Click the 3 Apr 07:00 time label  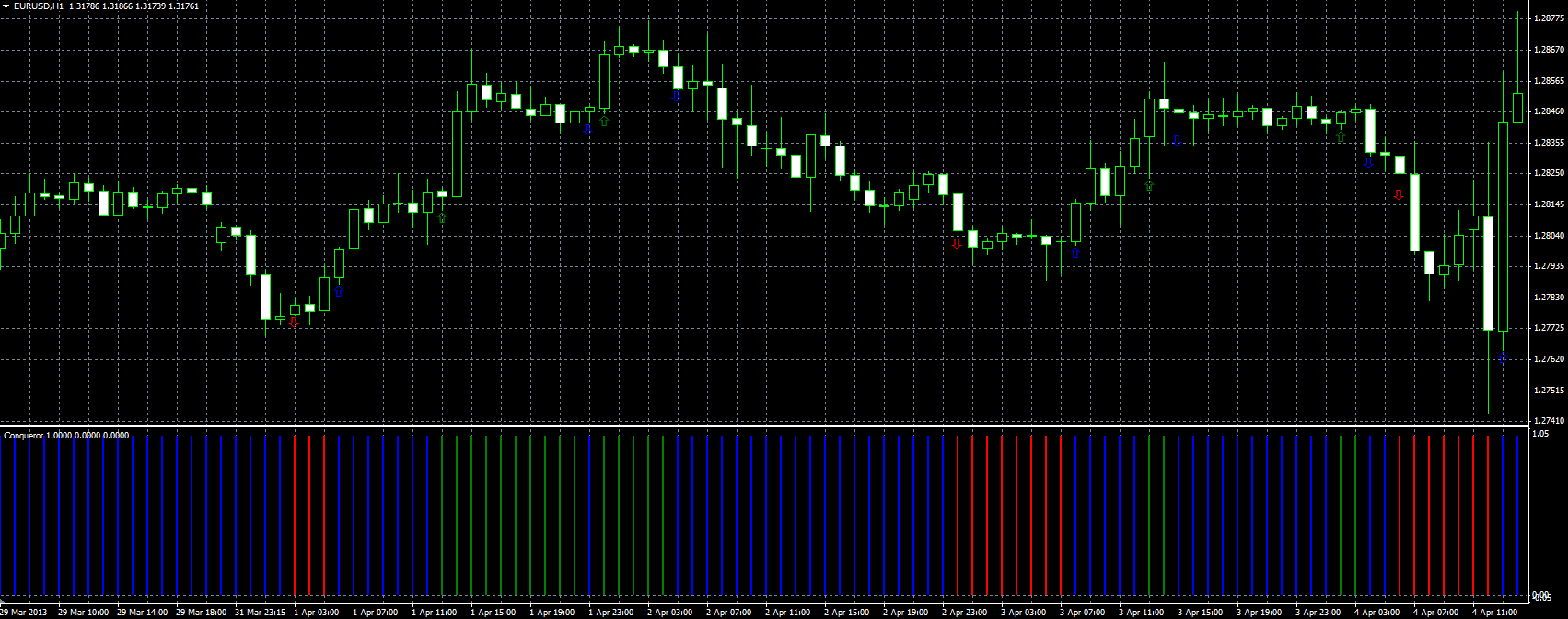1083,612
